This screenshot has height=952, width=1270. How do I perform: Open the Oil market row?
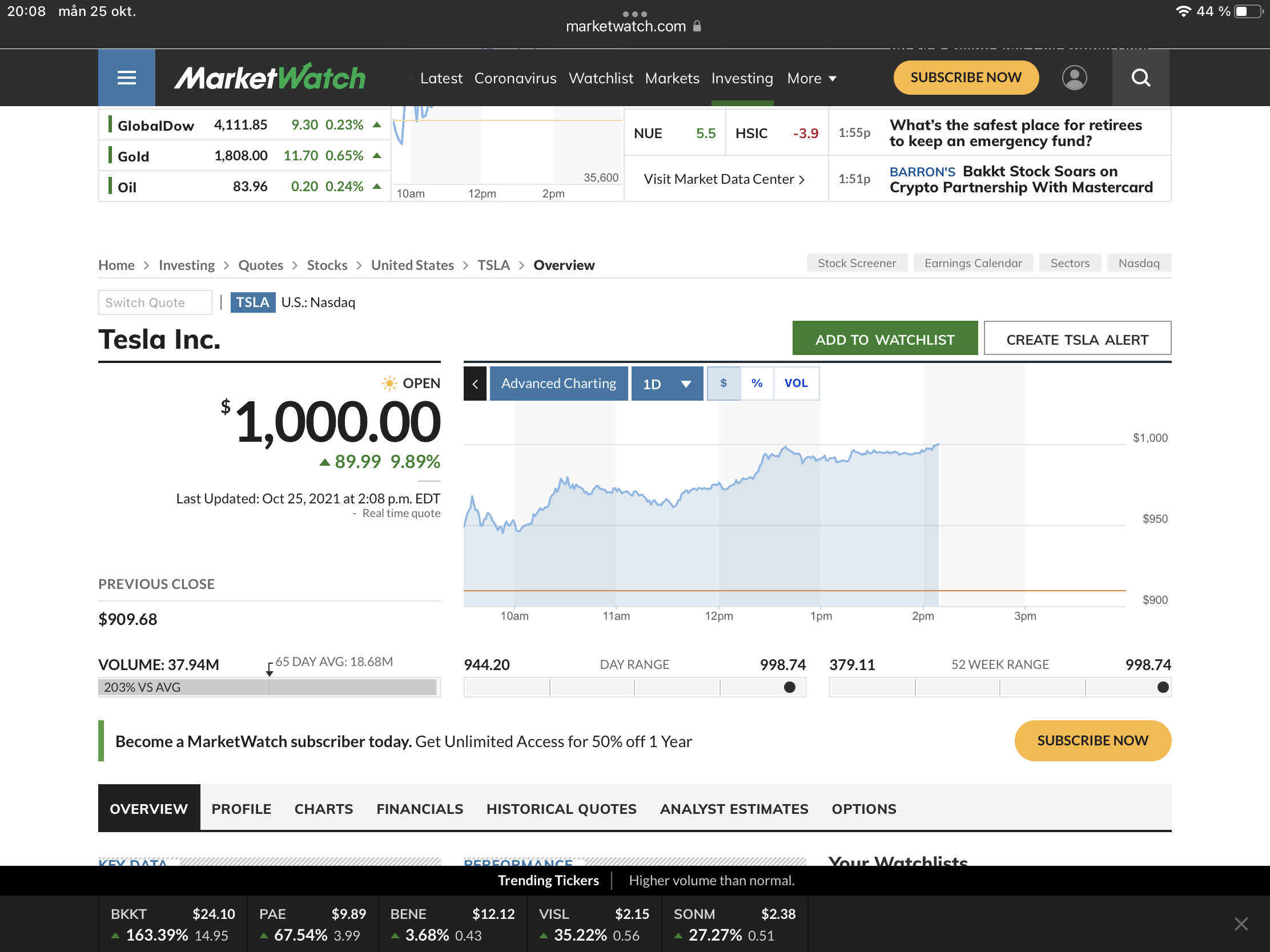point(245,187)
